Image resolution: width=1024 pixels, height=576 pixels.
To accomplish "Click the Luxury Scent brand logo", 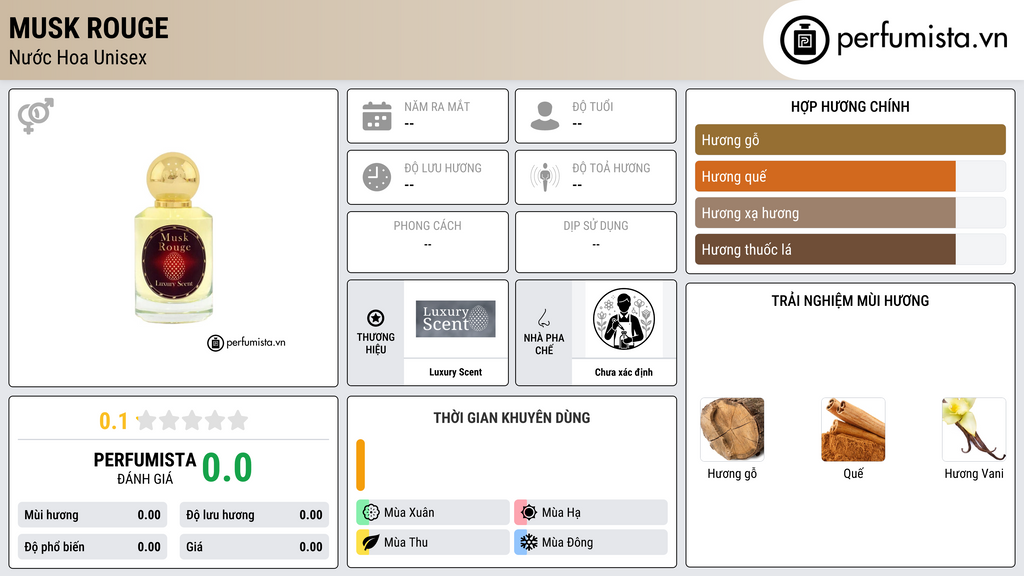I will click(455, 319).
